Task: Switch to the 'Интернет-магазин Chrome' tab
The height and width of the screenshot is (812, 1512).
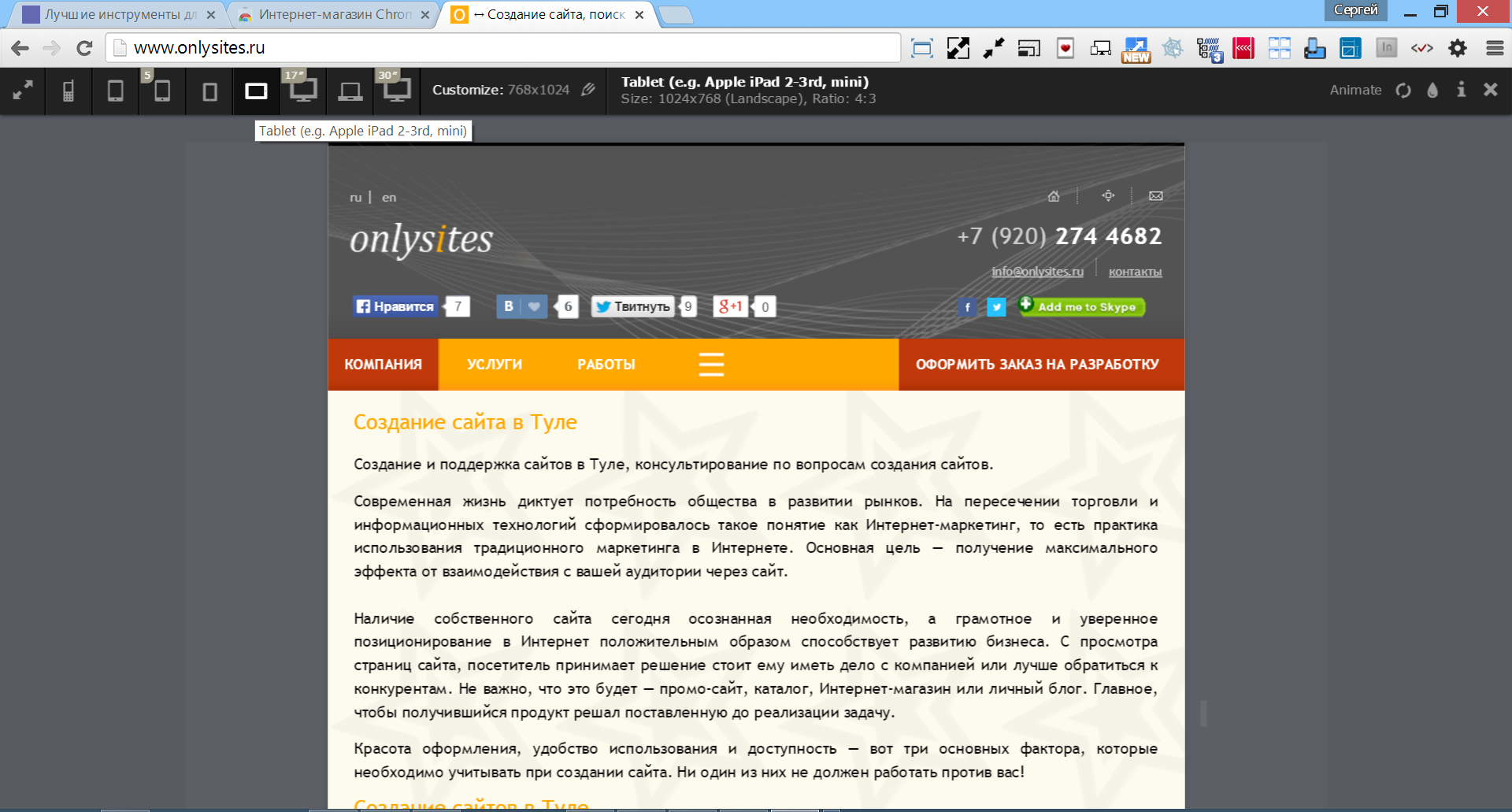Action: [x=335, y=14]
